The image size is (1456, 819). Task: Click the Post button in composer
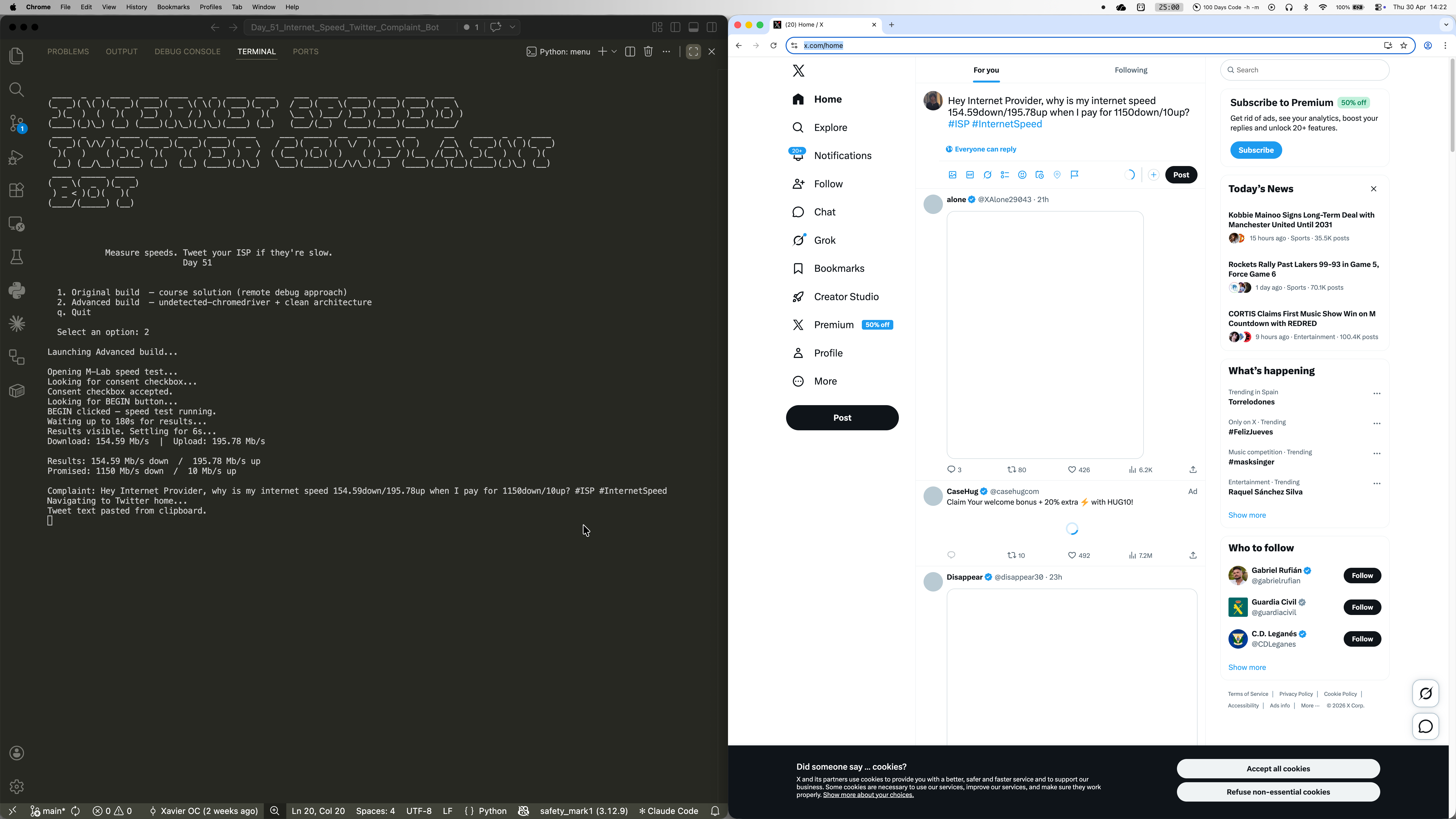1181,175
